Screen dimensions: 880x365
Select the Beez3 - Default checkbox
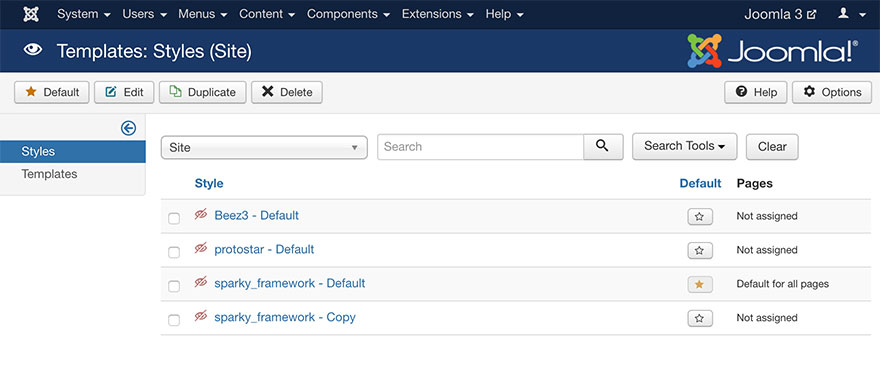click(174, 218)
